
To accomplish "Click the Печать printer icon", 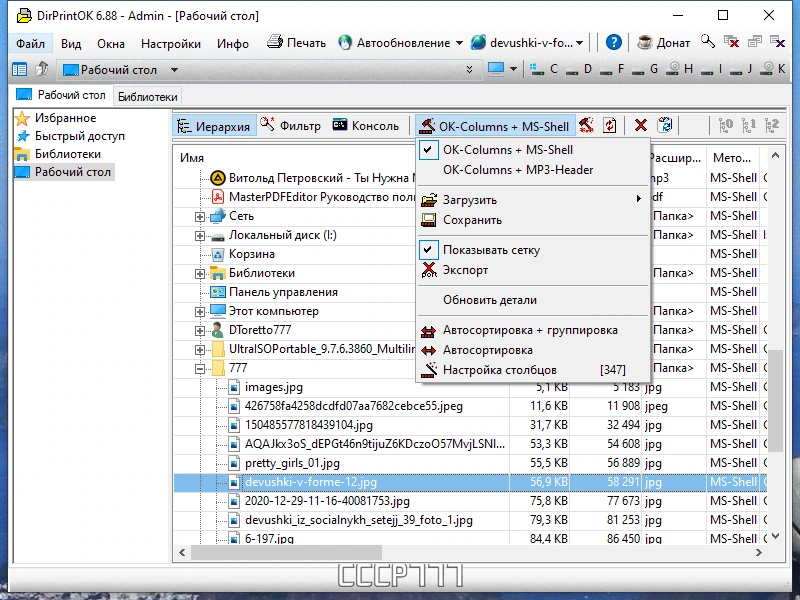I will 275,42.
